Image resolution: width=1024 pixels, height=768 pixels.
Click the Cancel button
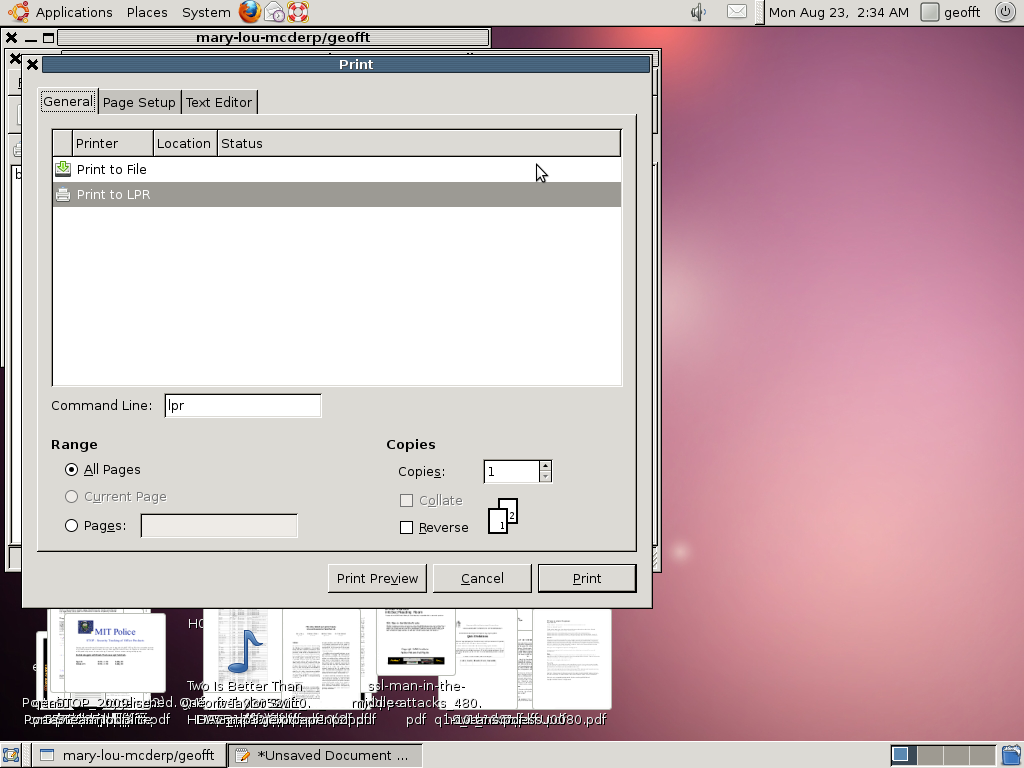coord(482,578)
